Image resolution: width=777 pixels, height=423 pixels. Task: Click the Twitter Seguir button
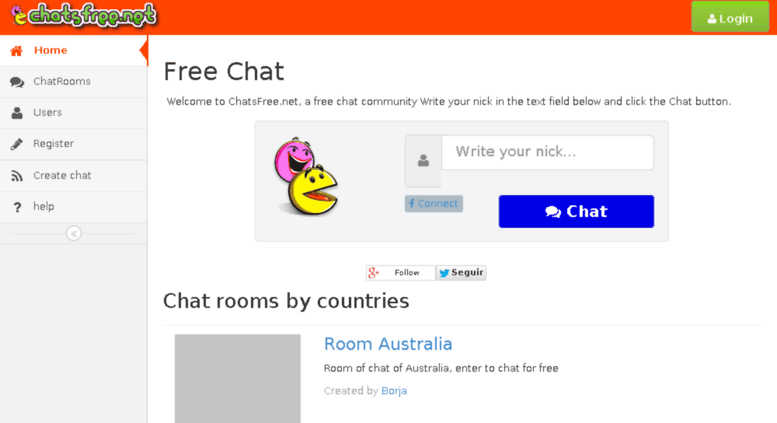461,272
